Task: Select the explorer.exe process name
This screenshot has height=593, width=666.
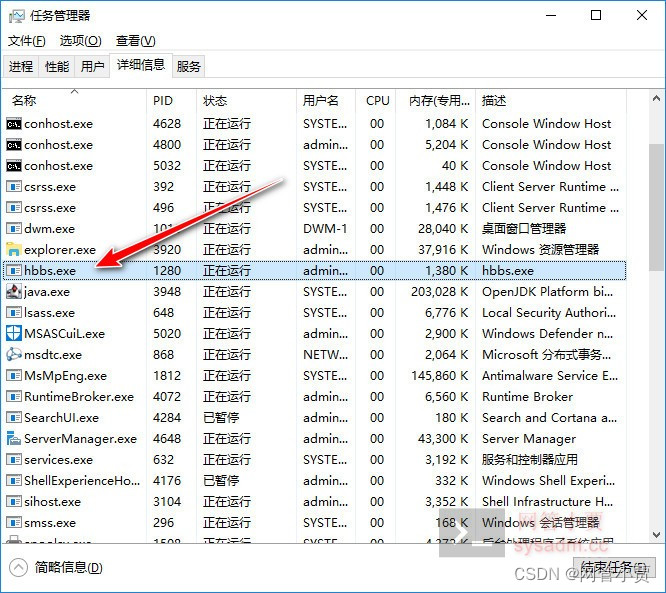Action: [60, 250]
